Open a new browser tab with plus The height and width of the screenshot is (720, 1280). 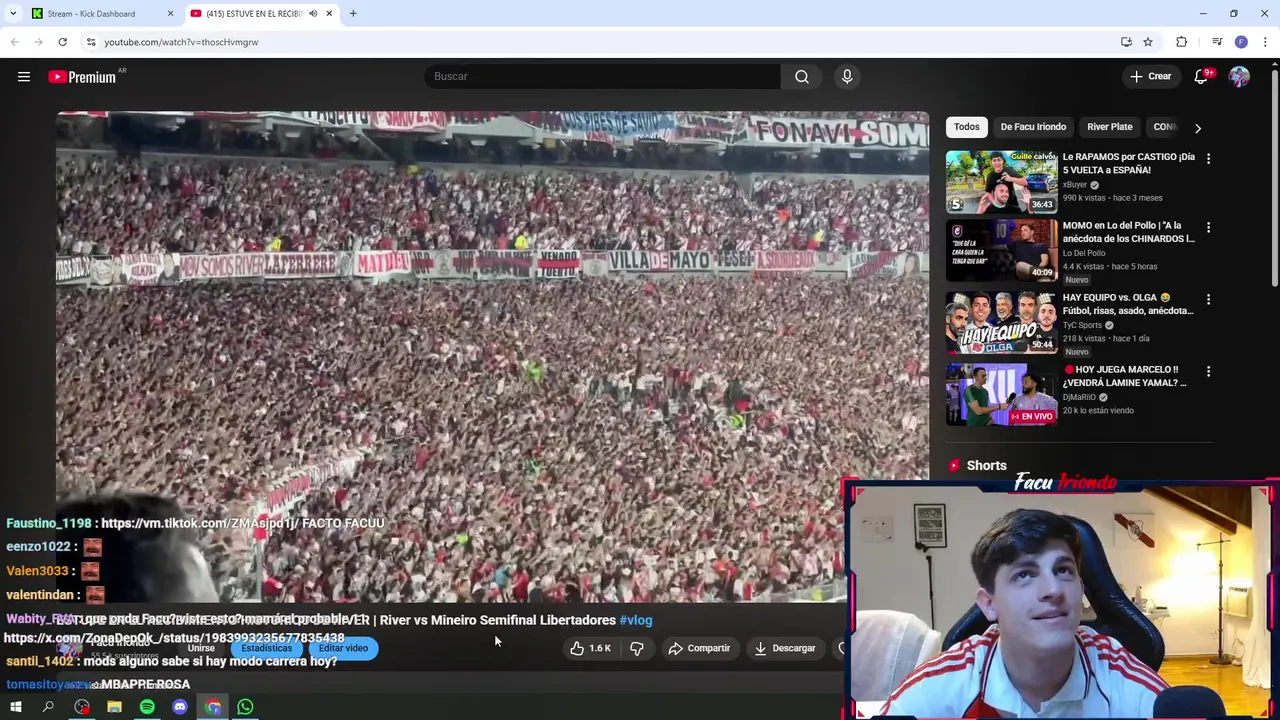(353, 14)
